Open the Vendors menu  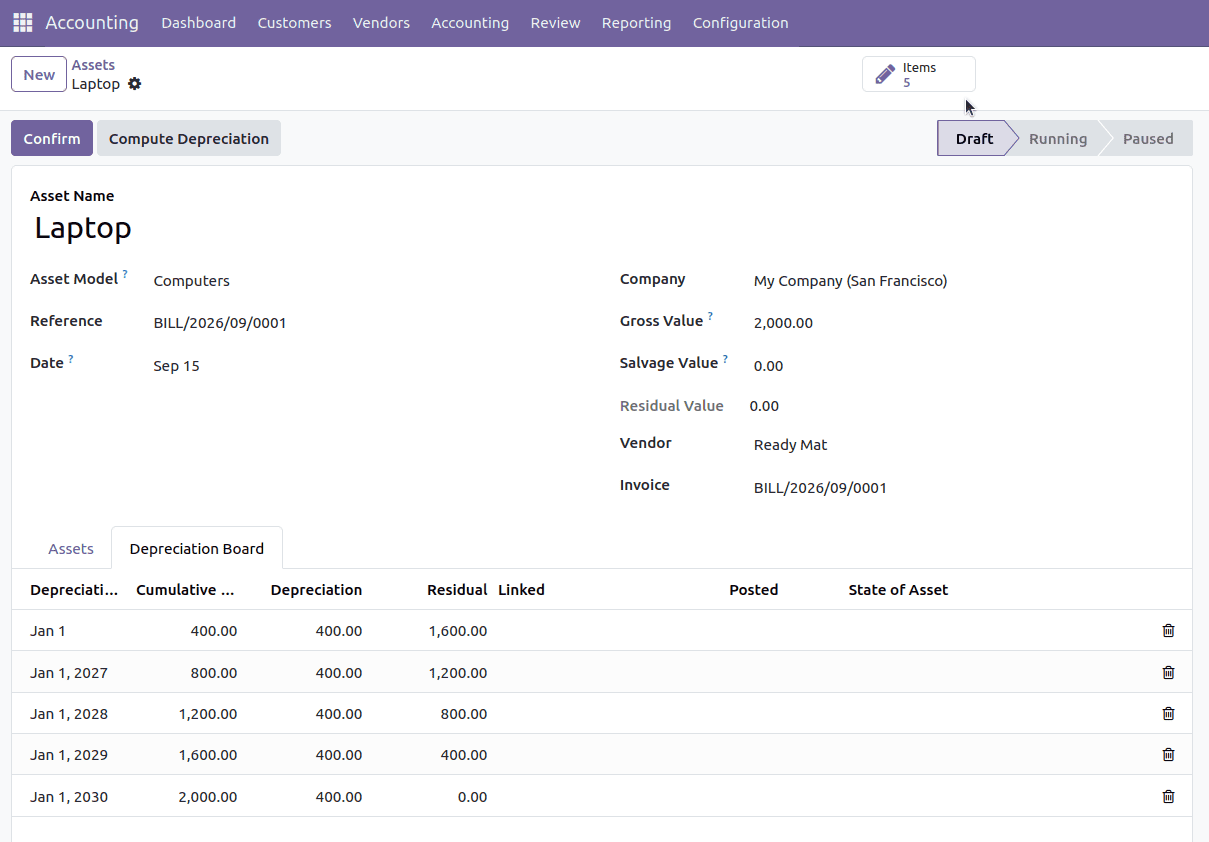[381, 23]
